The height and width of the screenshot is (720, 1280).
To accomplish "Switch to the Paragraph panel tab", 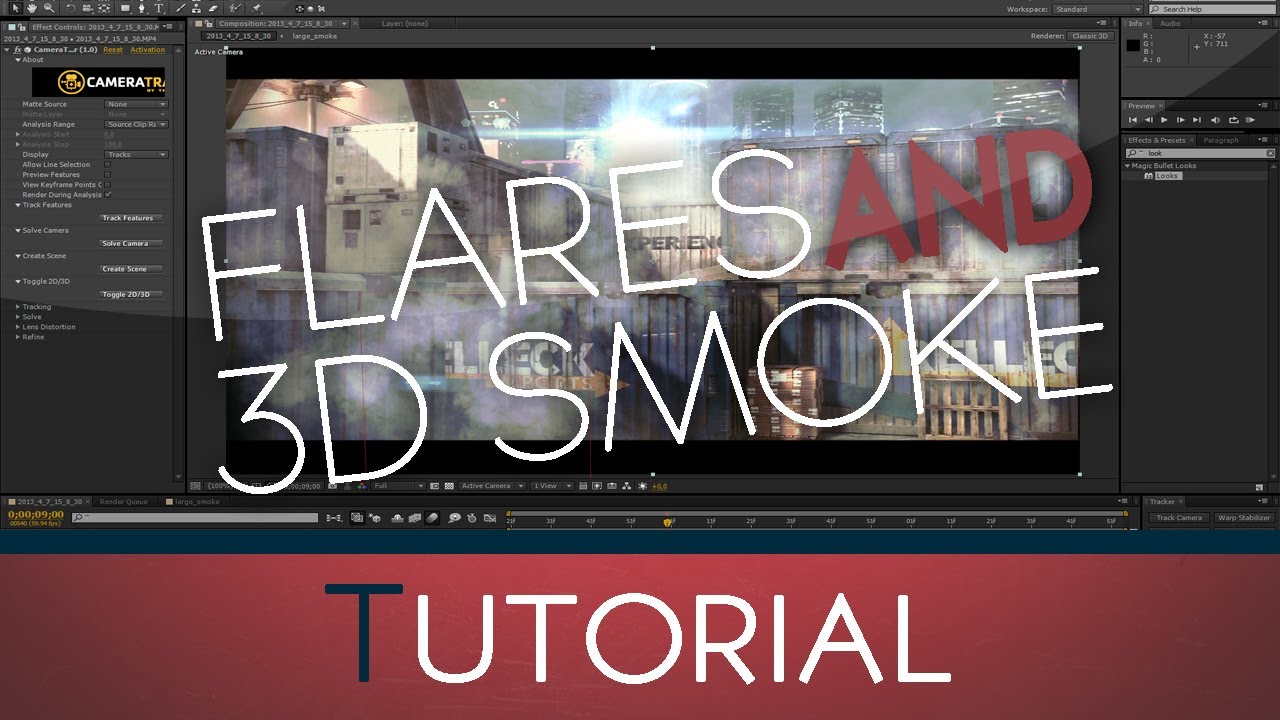I will coord(1221,140).
